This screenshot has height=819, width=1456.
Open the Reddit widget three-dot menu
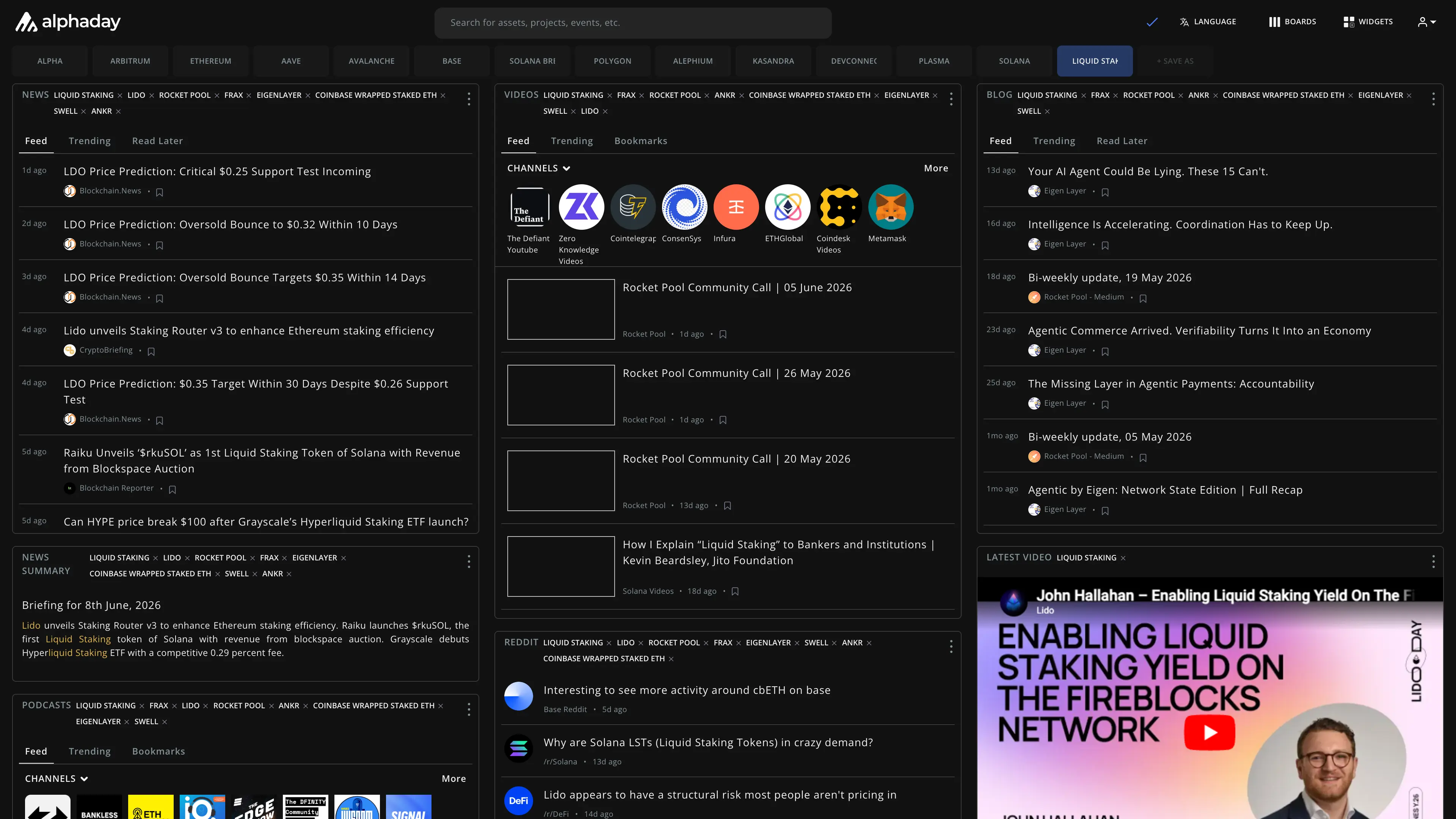coord(951,646)
